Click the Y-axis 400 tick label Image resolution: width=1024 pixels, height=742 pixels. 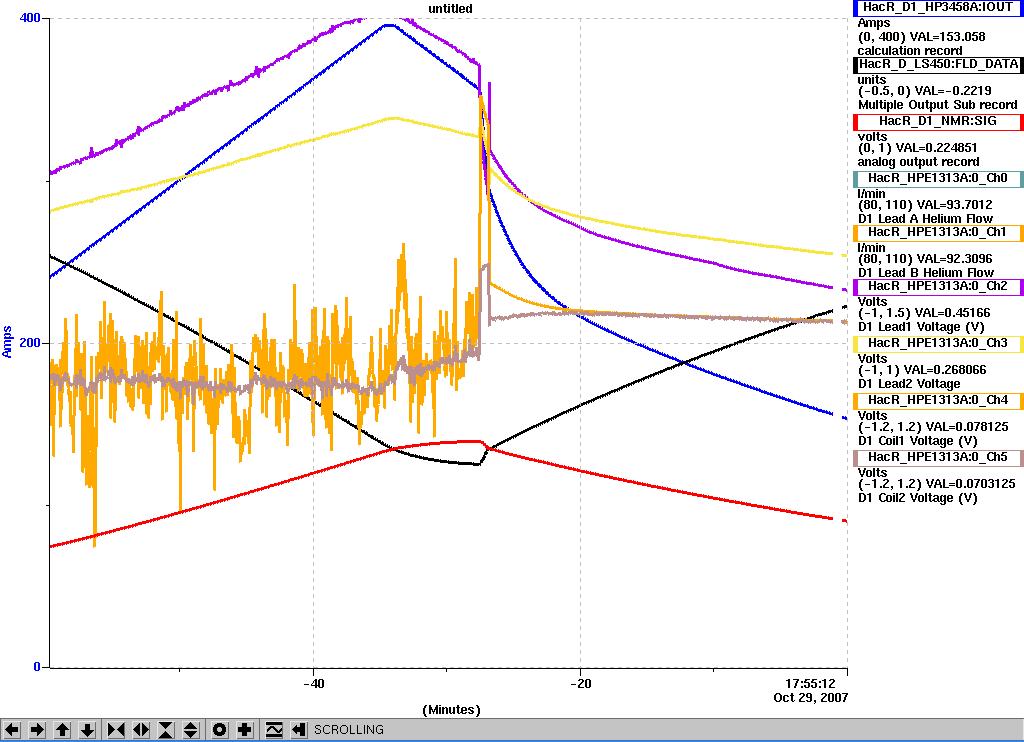click(x=30, y=18)
